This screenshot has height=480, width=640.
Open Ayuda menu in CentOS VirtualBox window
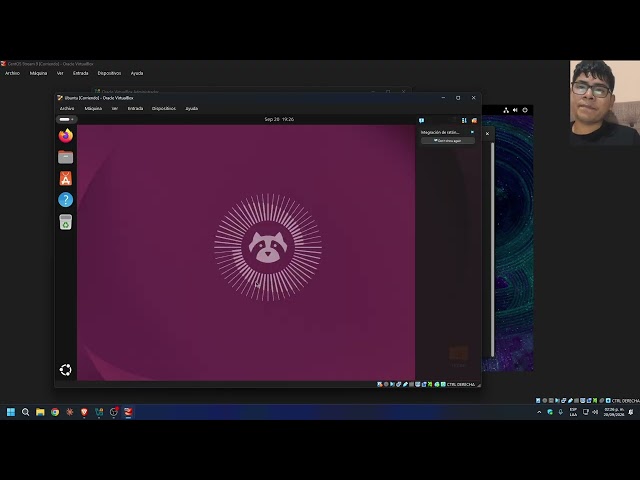click(137, 73)
